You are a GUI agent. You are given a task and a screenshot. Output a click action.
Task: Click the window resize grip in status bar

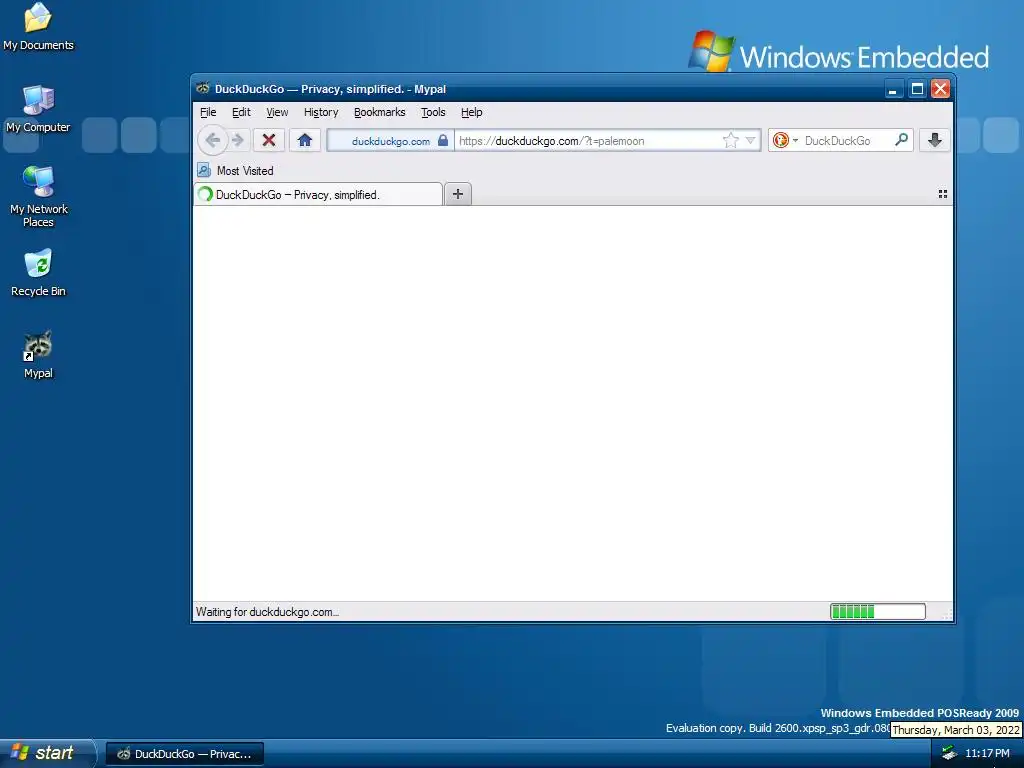tap(947, 614)
